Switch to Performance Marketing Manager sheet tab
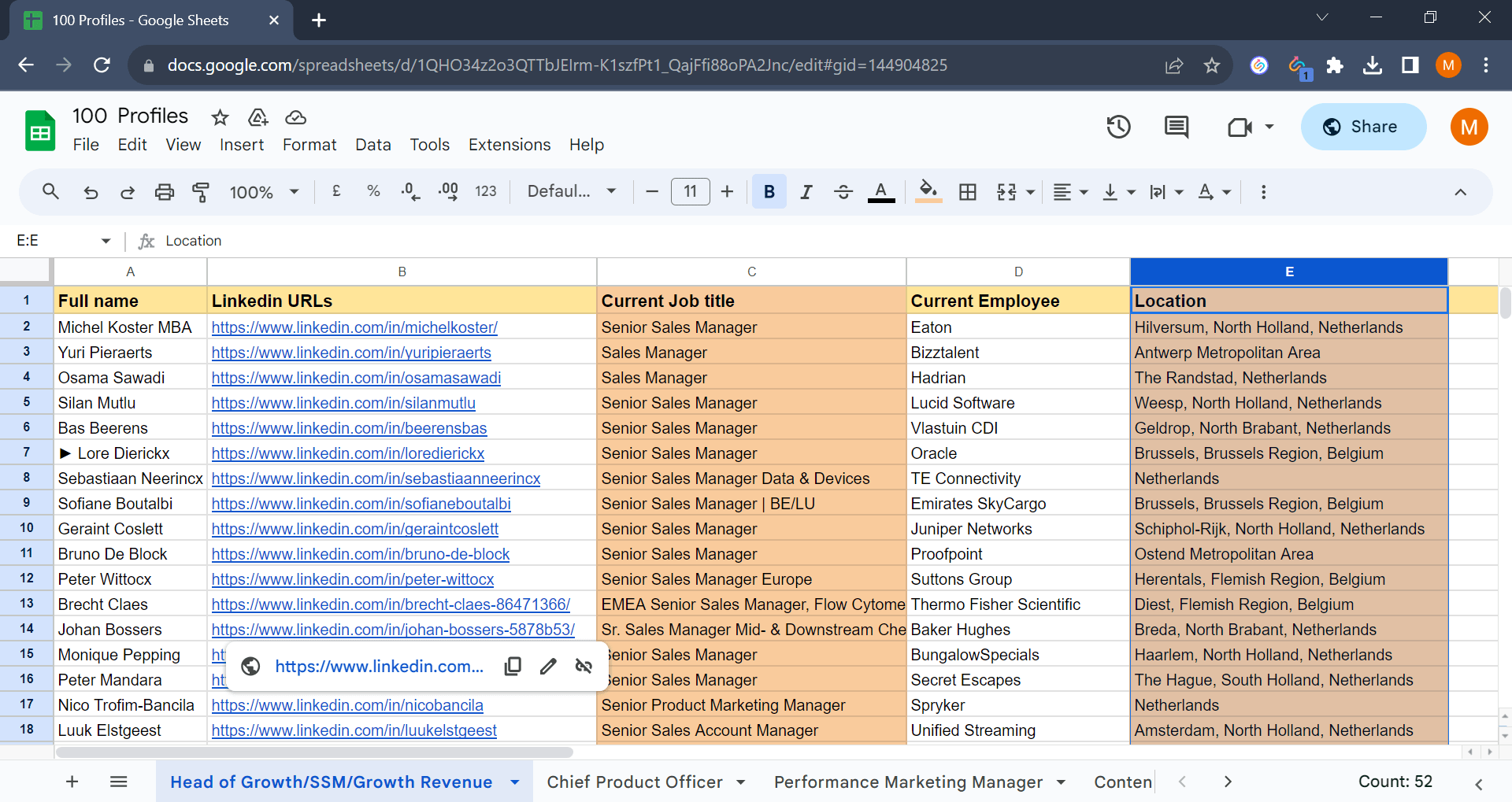This screenshot has width=1512, height=802. point(908,782)
